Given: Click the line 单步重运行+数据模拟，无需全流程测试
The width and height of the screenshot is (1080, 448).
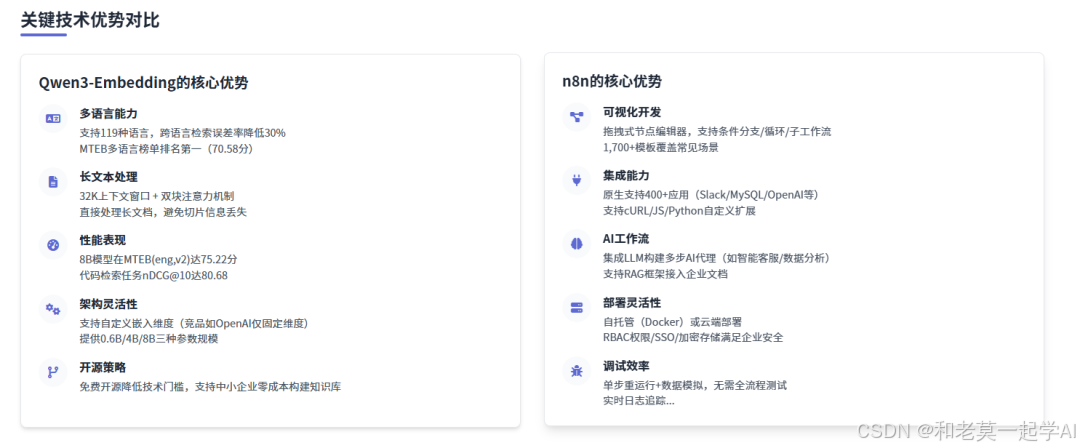Looking at the screenshot, I should coord(695,385).
